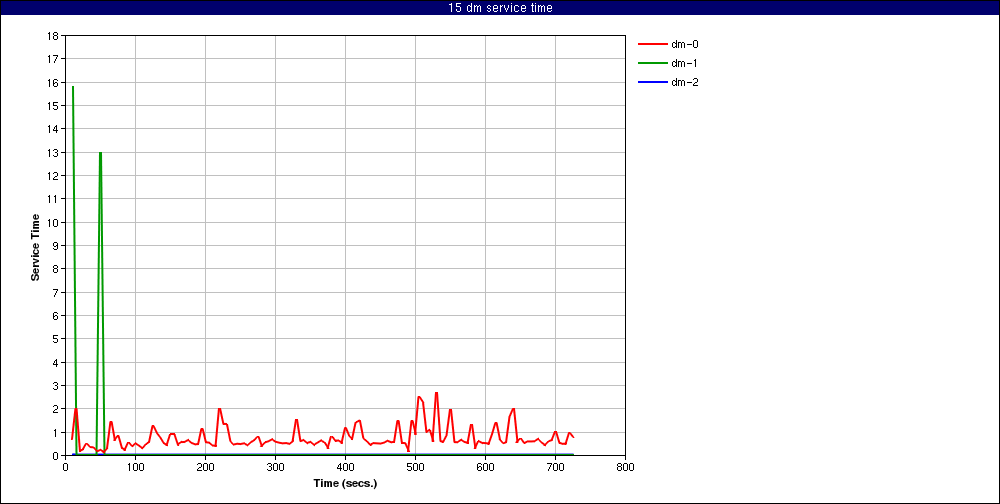Viewport: 1000px width, 504px height.
Task: Select the dm-2 legend label text
Action: [x=685, y=82]
